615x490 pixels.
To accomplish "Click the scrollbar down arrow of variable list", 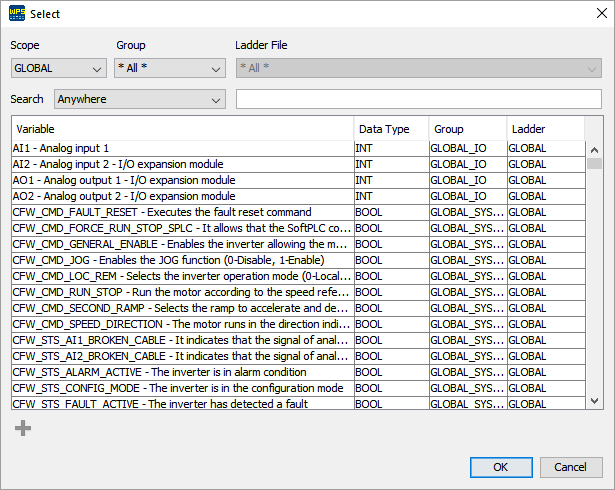I will [594, 400].
